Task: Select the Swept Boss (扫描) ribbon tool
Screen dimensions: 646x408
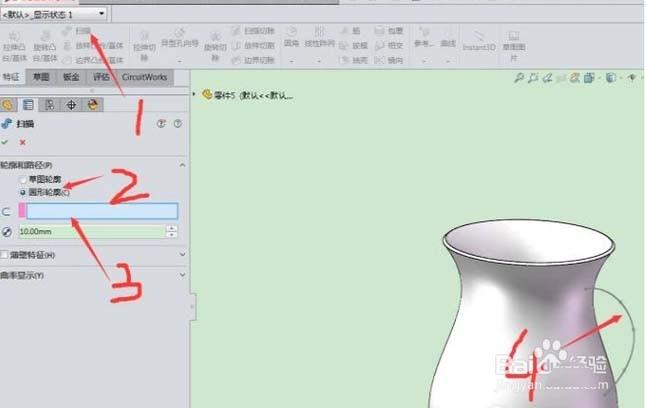Action: (x=77, y=31)
